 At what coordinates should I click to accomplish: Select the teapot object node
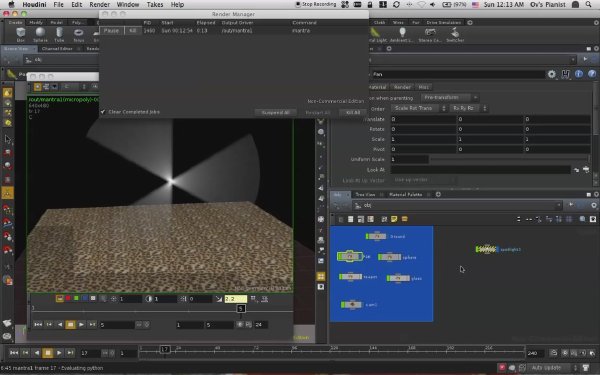[350, 276]
